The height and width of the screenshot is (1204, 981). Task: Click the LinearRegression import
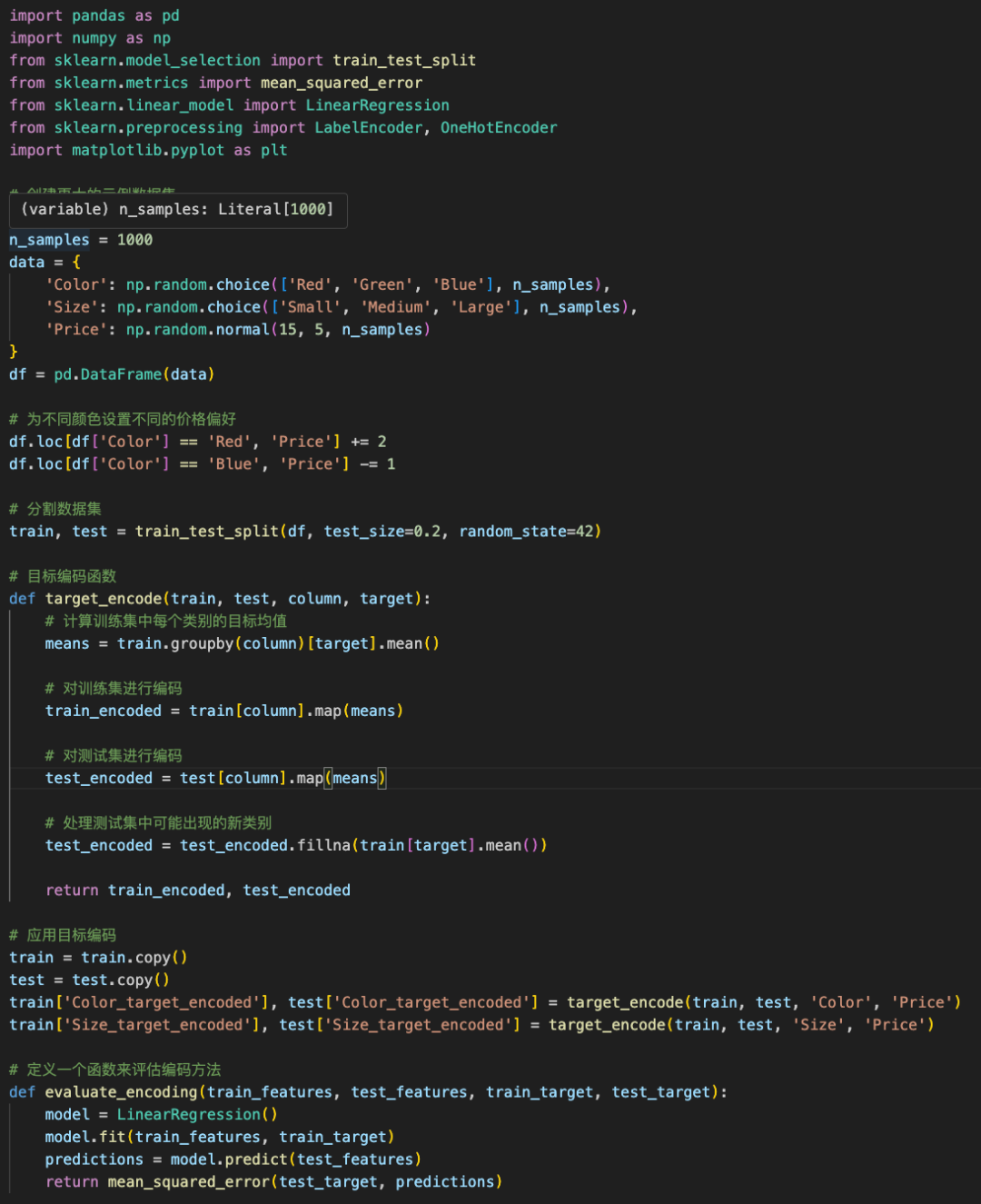377,104
